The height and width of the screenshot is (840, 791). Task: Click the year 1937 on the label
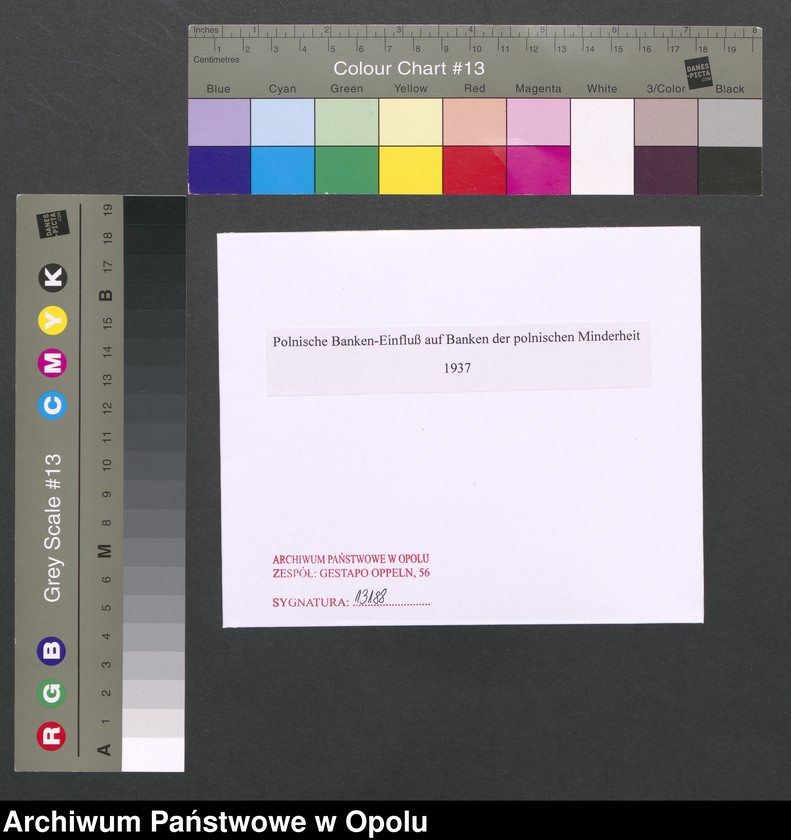(x=456, y=368)
